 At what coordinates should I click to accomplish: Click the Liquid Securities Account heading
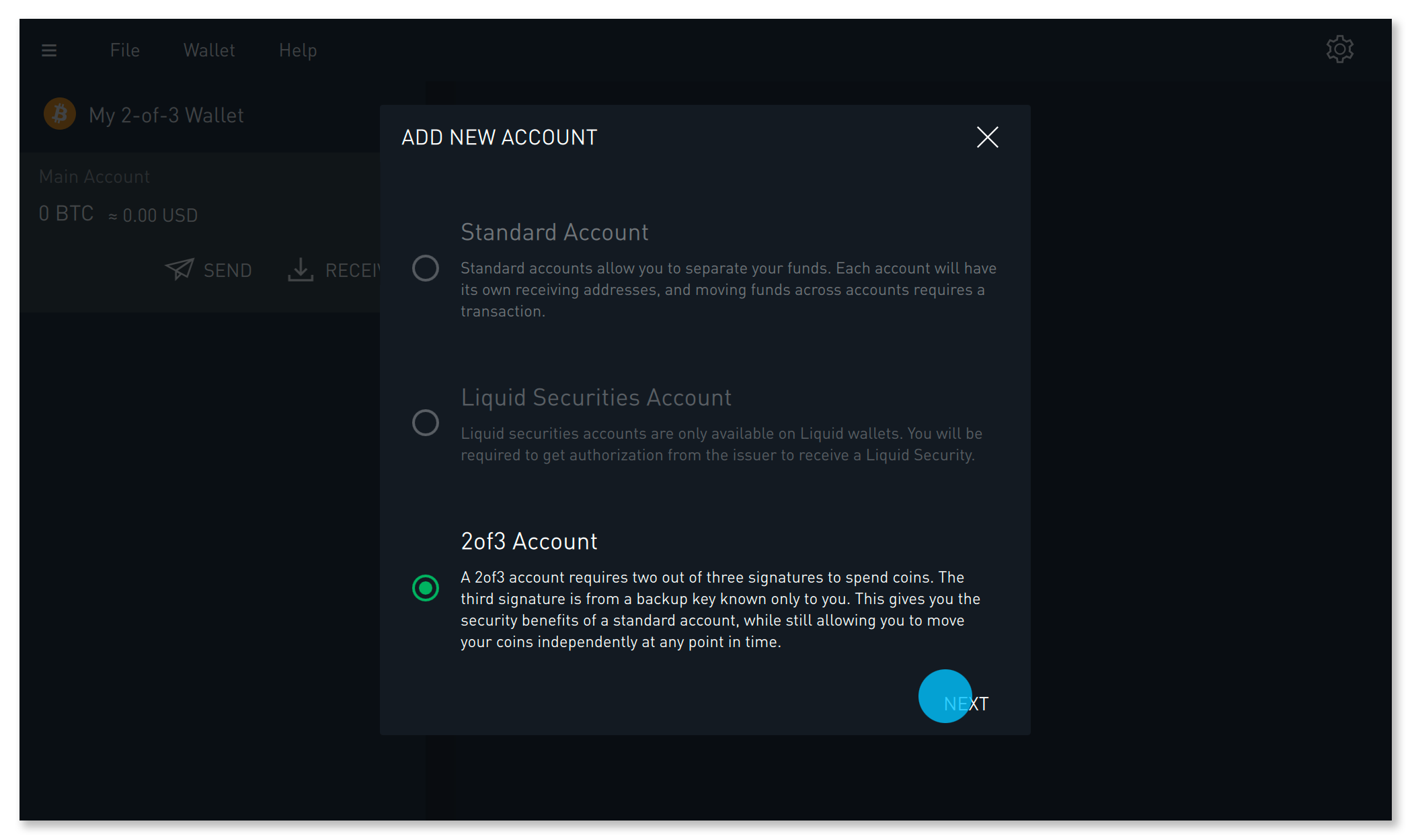596,397
